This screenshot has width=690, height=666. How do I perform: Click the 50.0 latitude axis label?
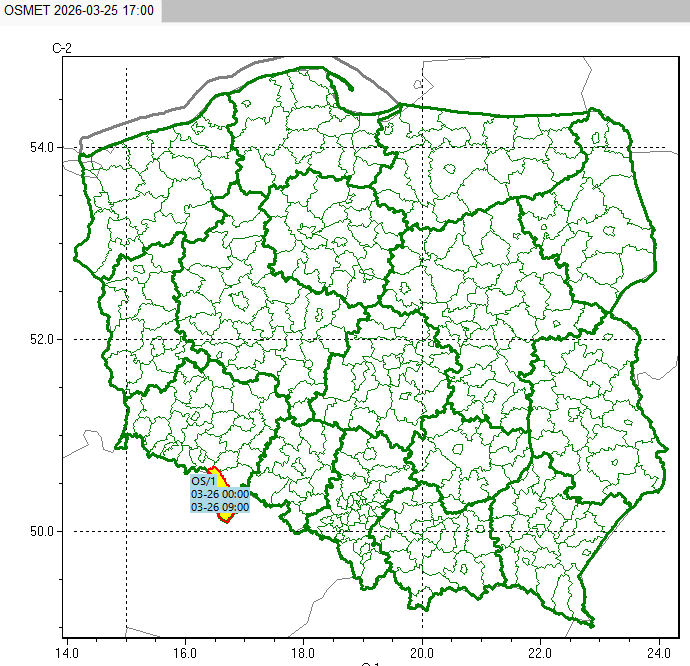pos(41,531)
